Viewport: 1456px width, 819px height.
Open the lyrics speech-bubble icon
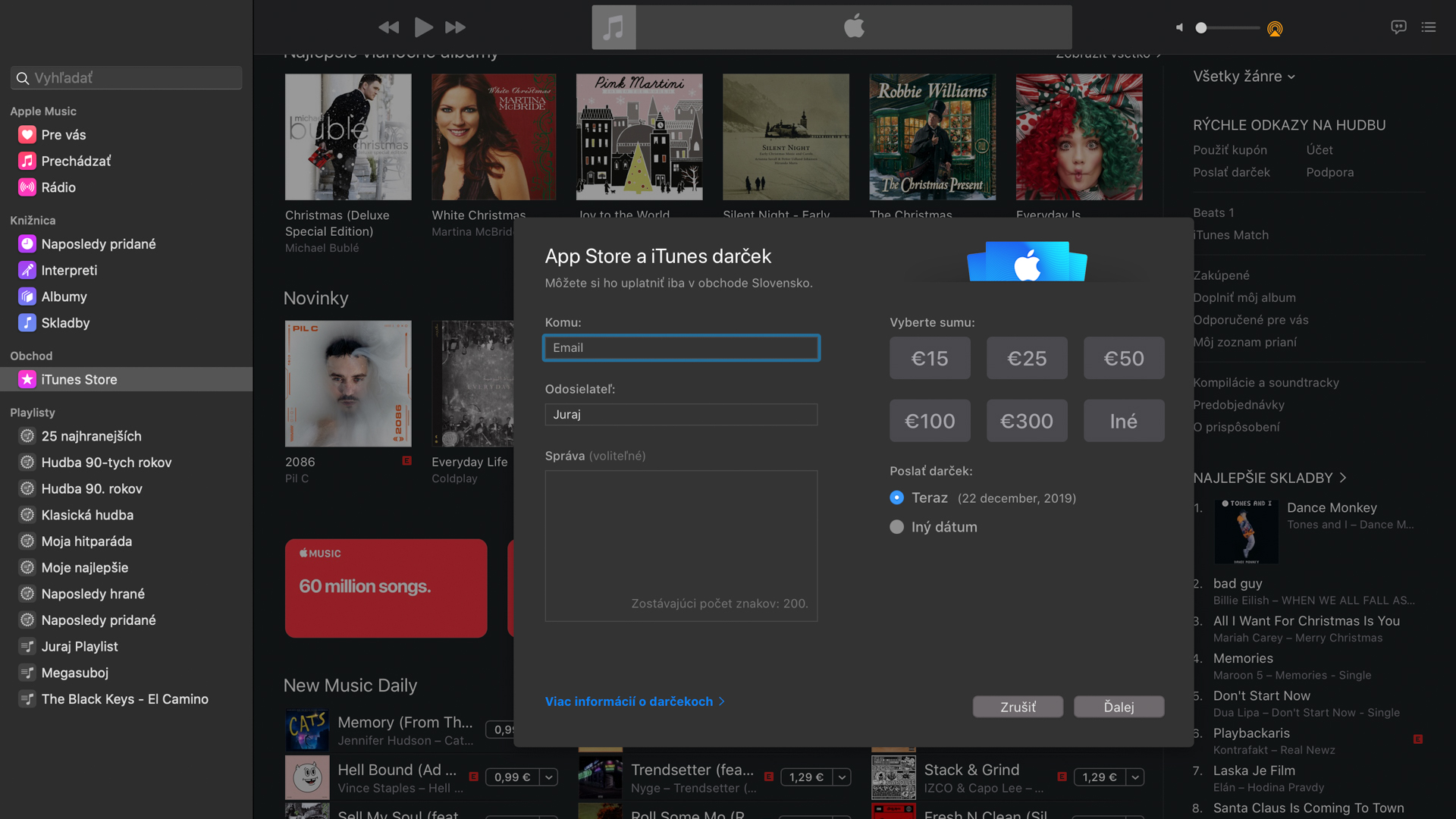pyautogui.click(x=1398, y=27)
